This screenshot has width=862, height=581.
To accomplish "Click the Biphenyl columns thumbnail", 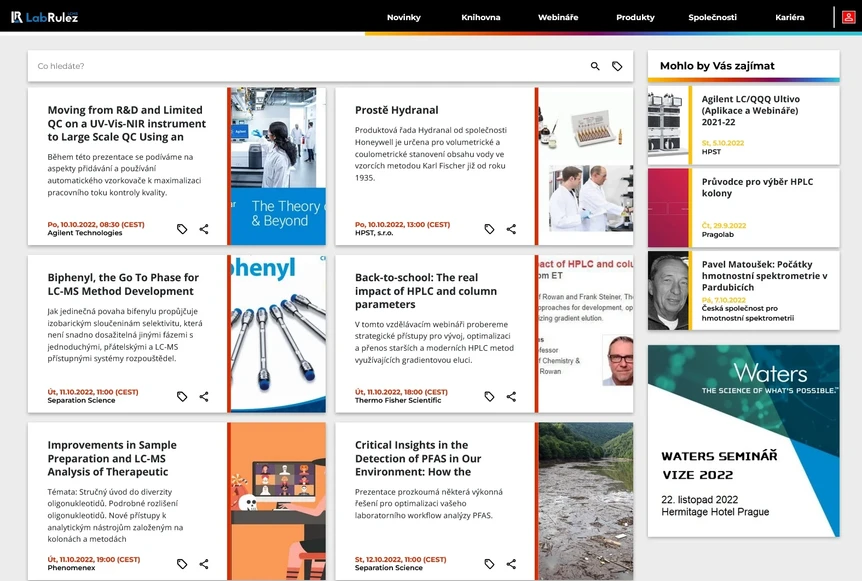I will (x=278, y=334).
